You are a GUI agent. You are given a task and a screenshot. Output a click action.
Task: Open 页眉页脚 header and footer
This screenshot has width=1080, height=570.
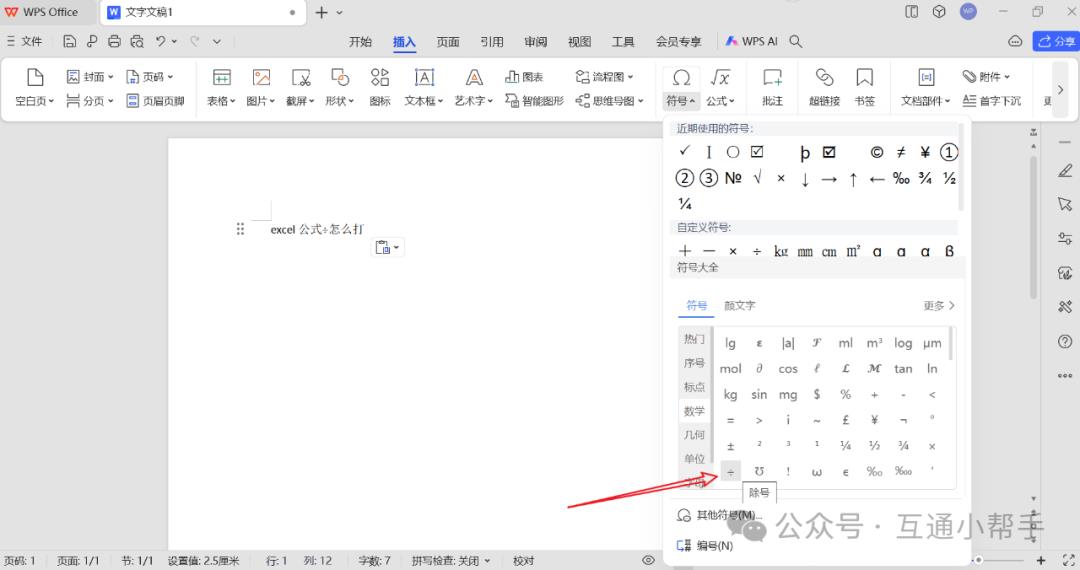pyautogui.click(x=156, y=101)
